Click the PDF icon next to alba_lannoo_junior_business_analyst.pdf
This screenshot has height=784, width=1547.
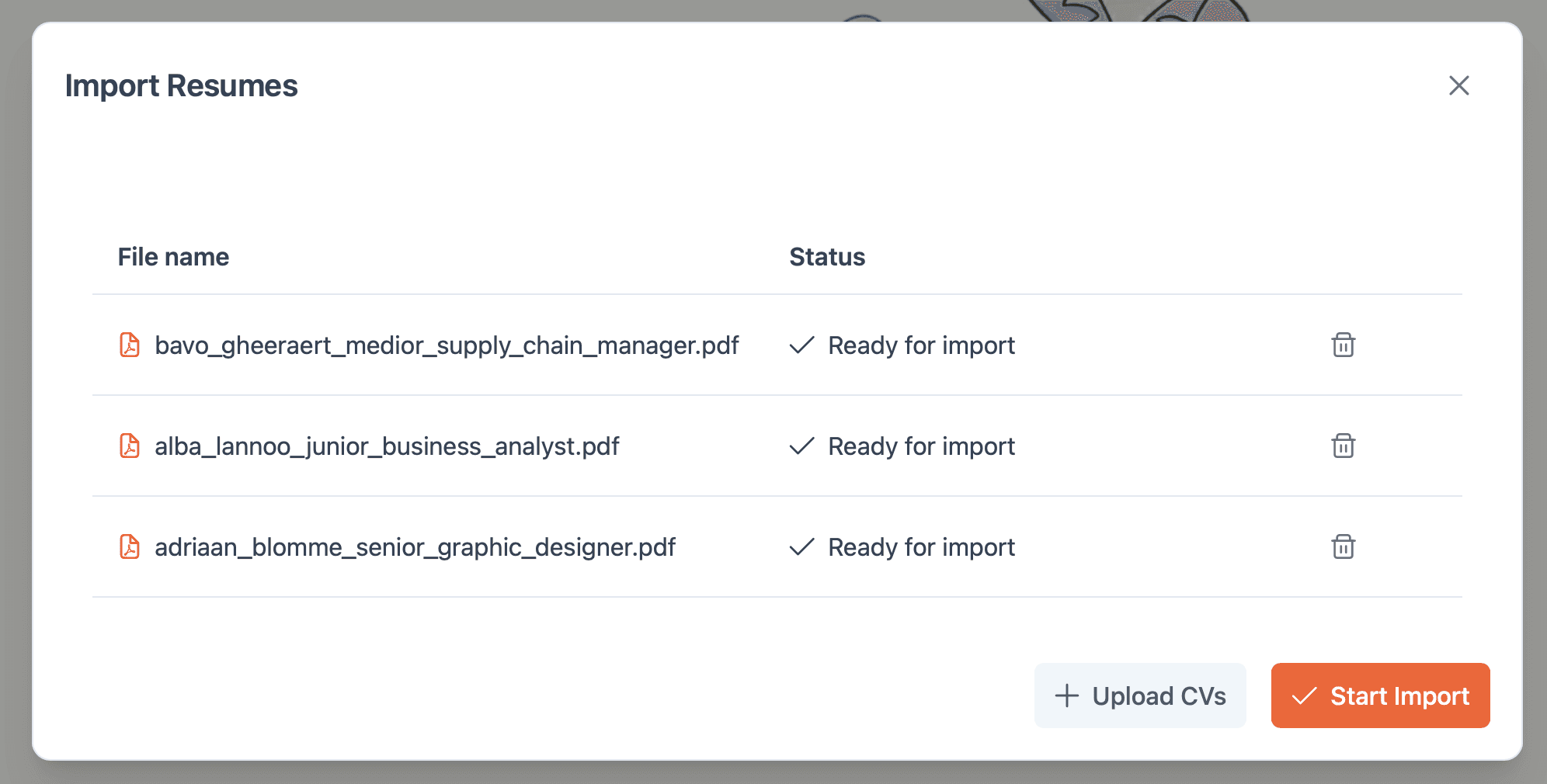point(130,446)
